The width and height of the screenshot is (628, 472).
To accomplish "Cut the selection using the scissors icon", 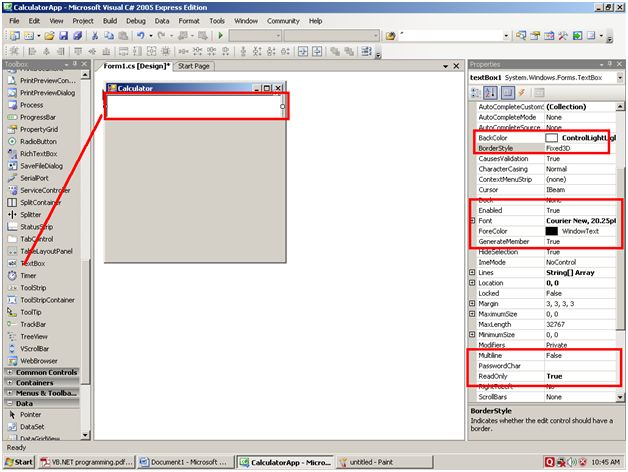I will click(95, 36).
